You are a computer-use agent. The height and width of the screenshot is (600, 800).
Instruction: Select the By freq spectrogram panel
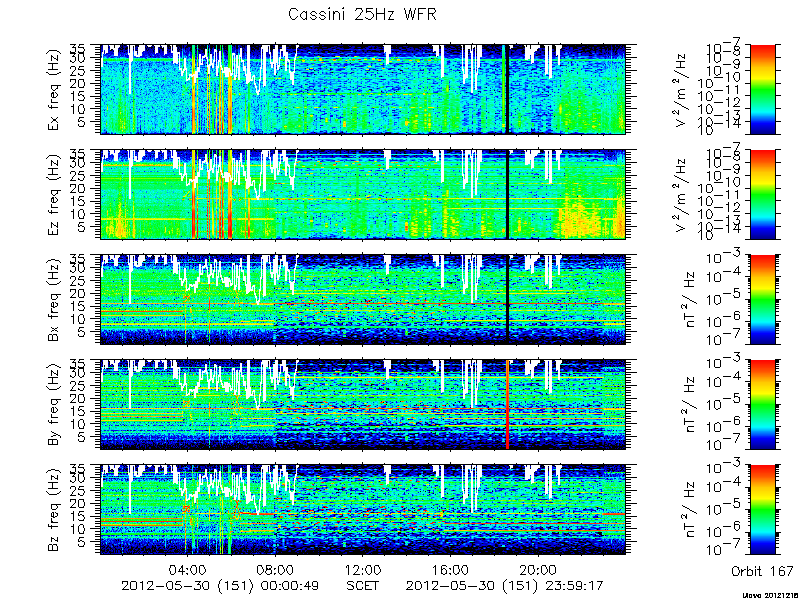(x=363, y=405)
